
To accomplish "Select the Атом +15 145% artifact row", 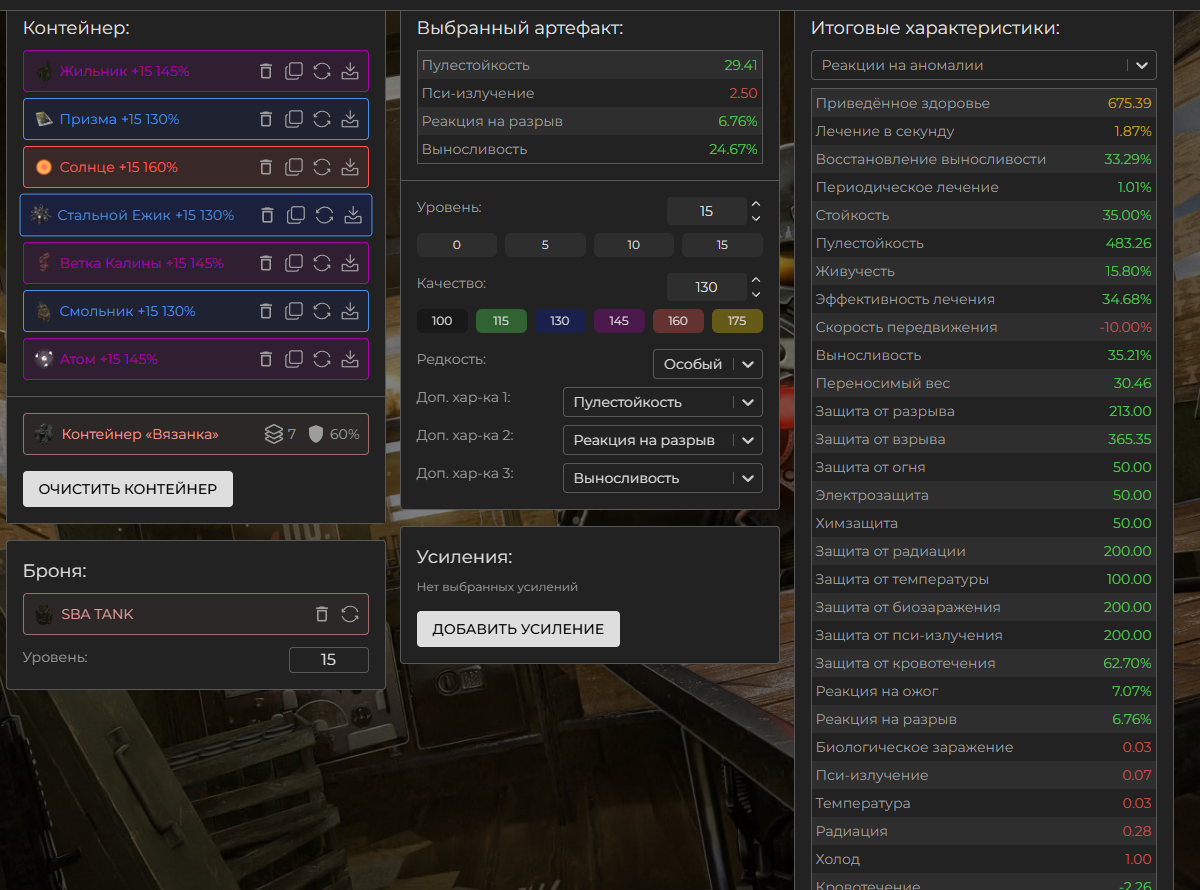I will click(x=196, y=359).
